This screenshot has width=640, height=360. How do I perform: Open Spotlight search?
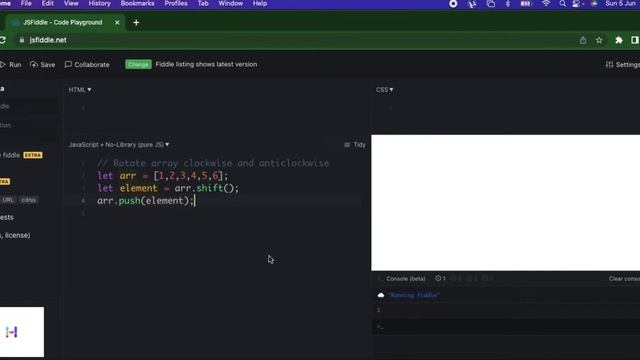[x=562, y=4]
